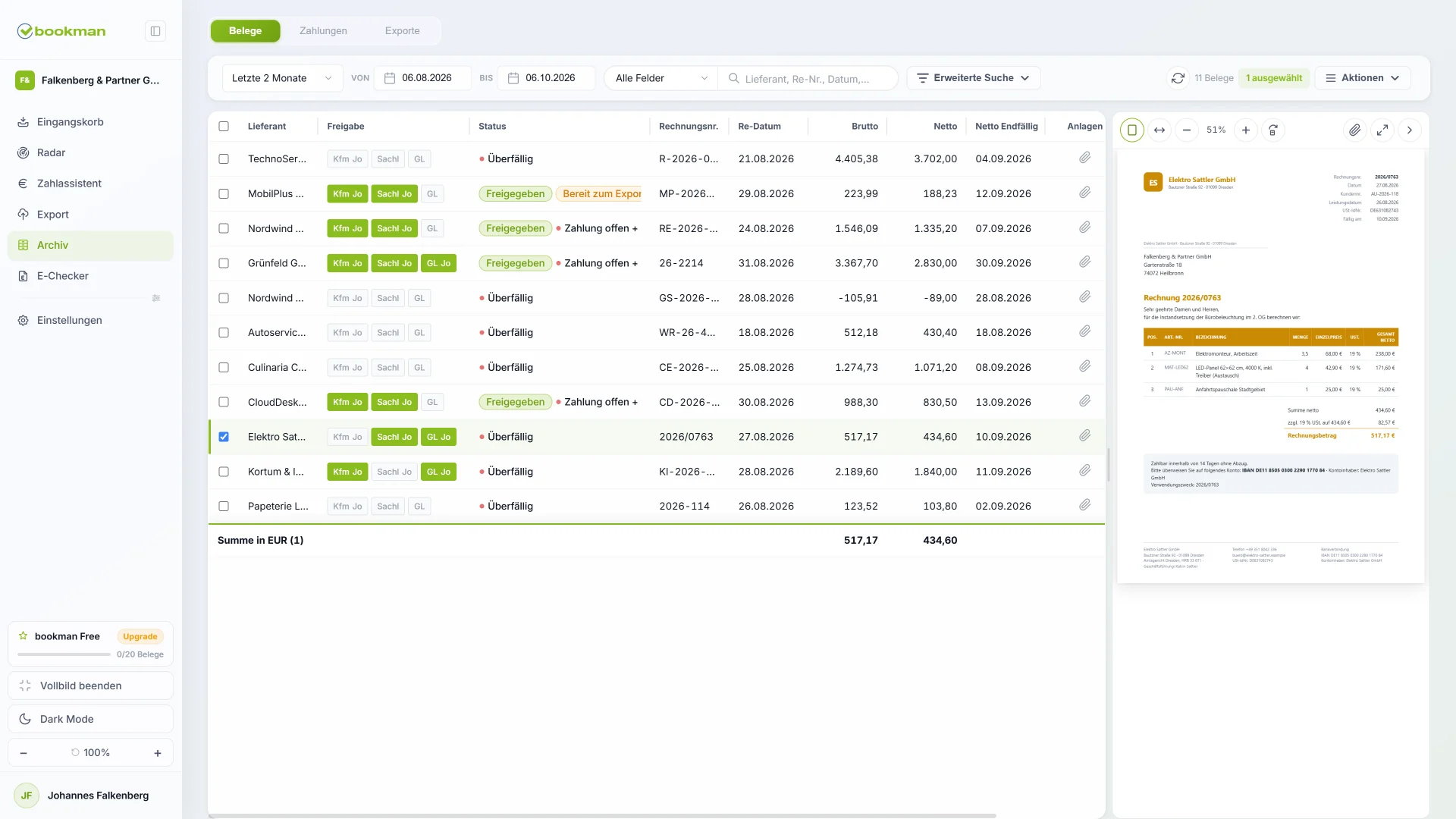Zoom in the document preview
This screenshot has height=819, width=1456.
(1246, 130)
